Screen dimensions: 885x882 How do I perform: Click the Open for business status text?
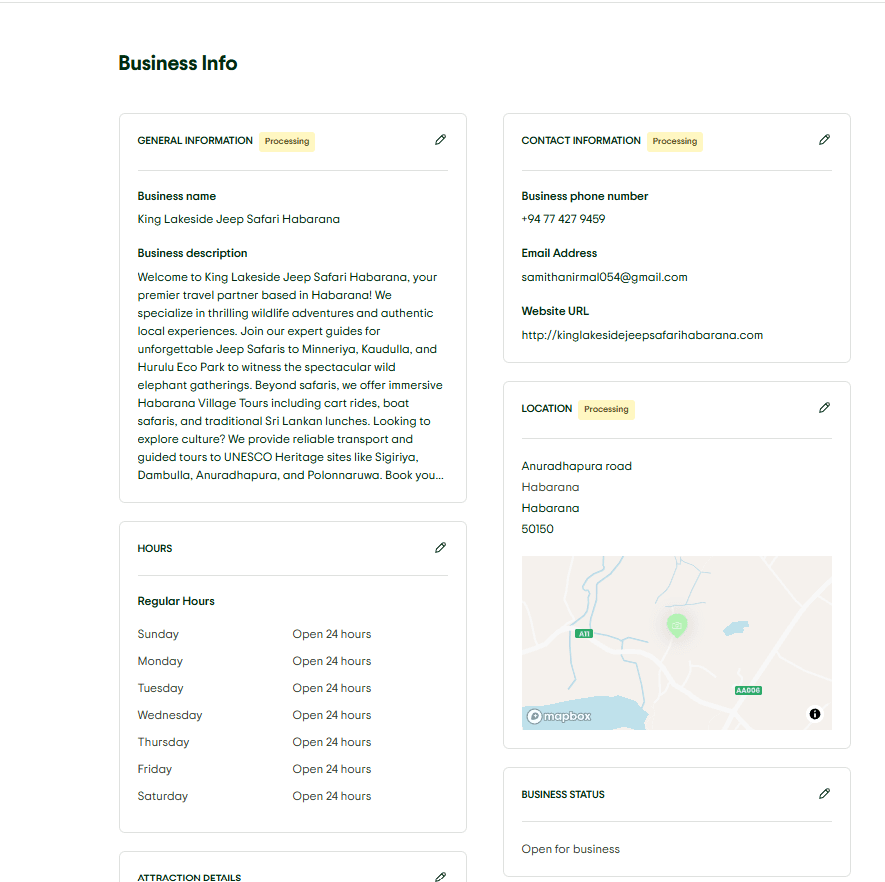click(570, 849)
